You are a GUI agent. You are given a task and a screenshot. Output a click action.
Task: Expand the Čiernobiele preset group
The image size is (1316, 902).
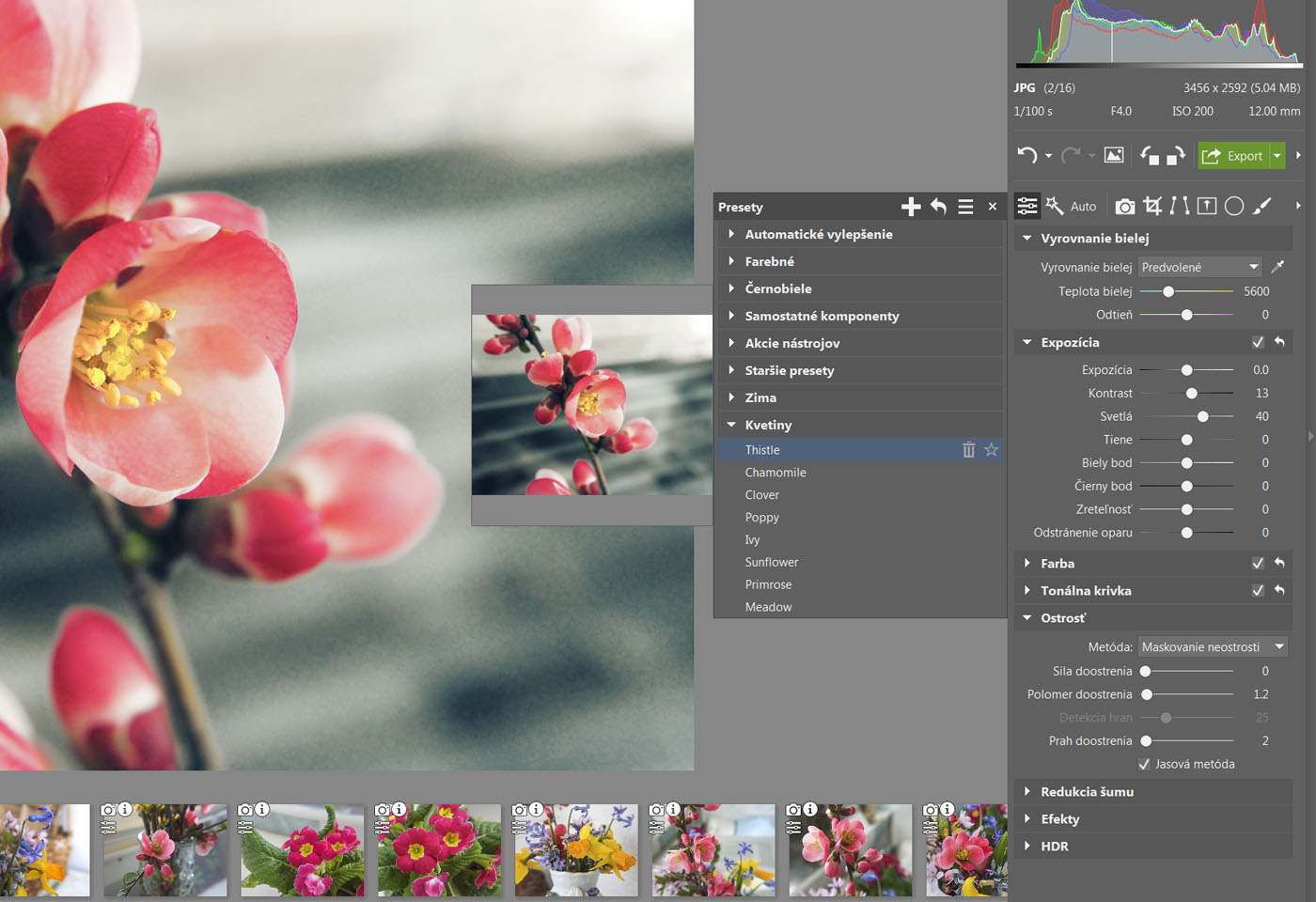click(x=731, y=288)
